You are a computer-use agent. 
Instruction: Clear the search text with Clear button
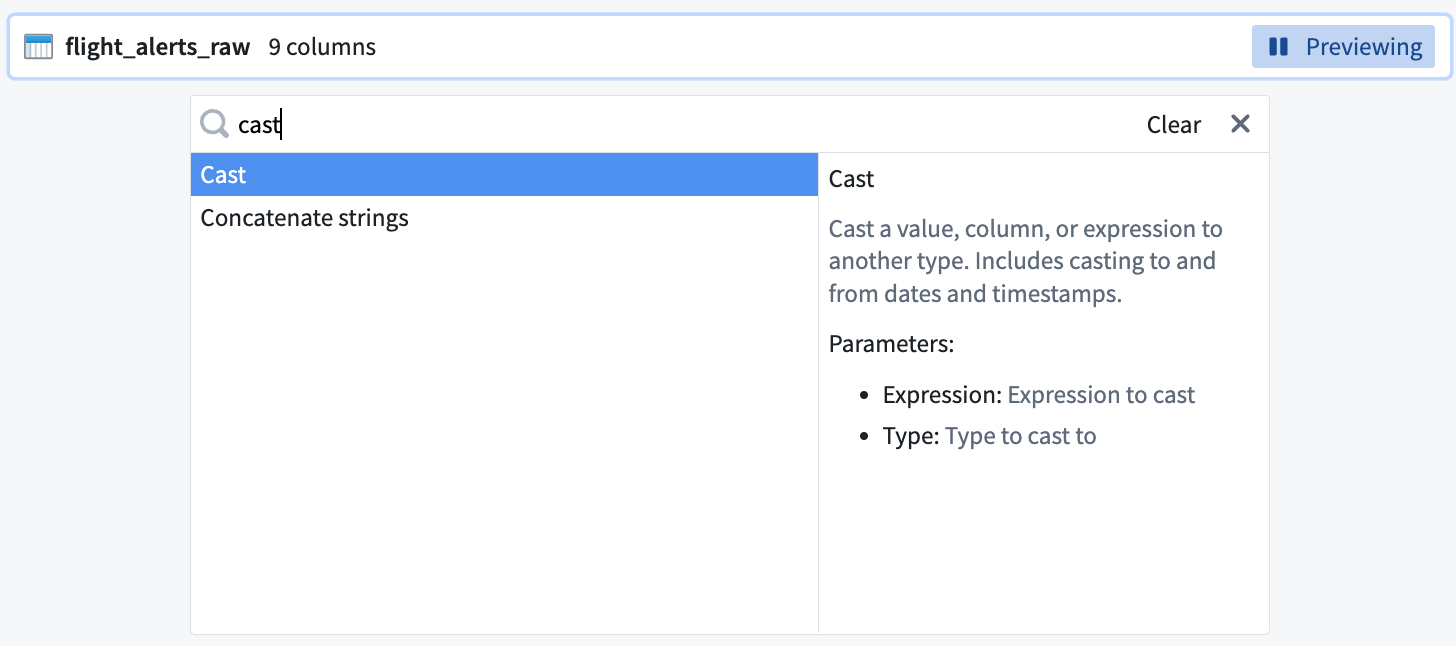(x=1173, y=125)
